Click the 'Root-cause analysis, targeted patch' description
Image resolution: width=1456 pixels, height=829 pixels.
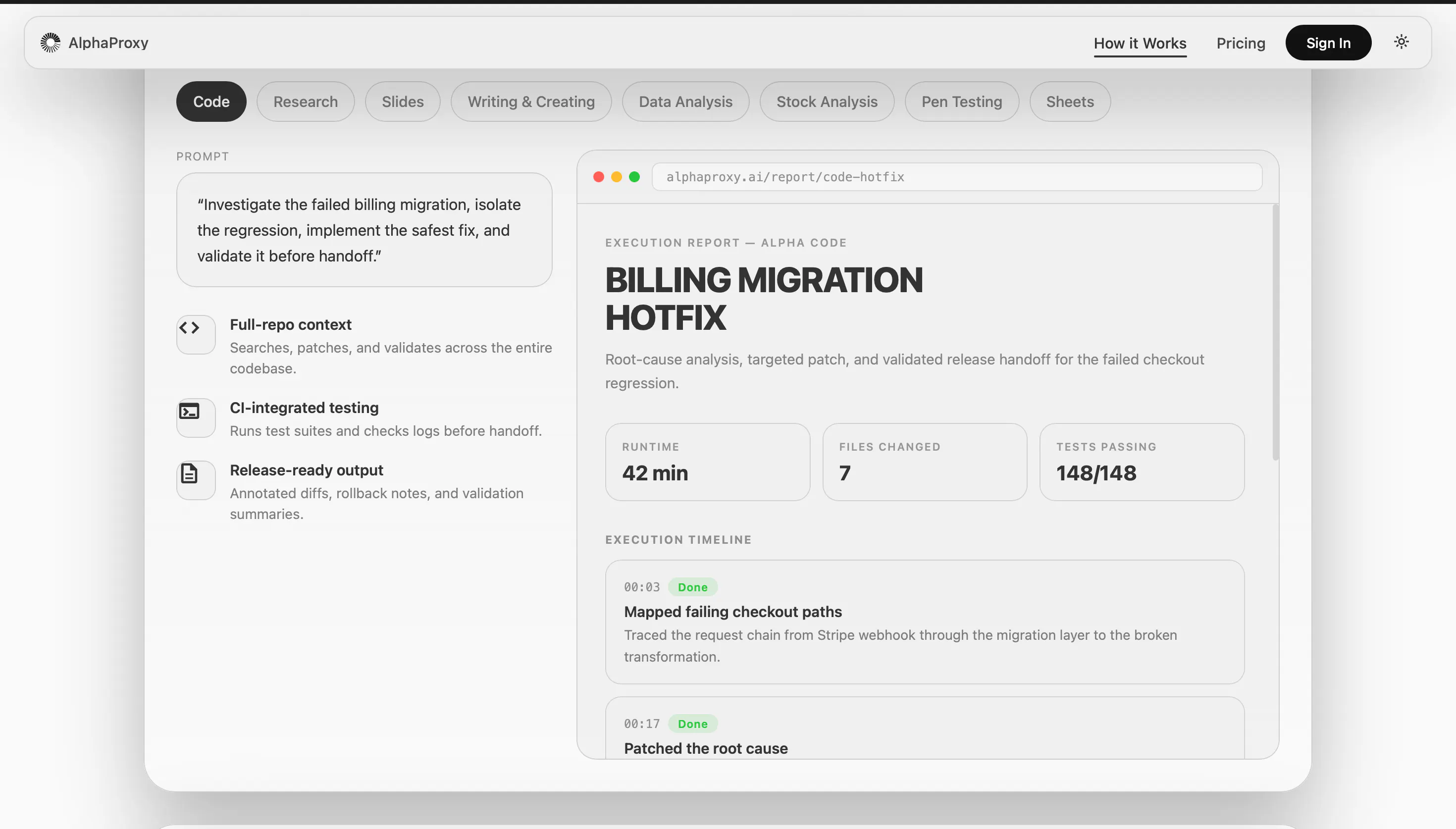(904, 371)
